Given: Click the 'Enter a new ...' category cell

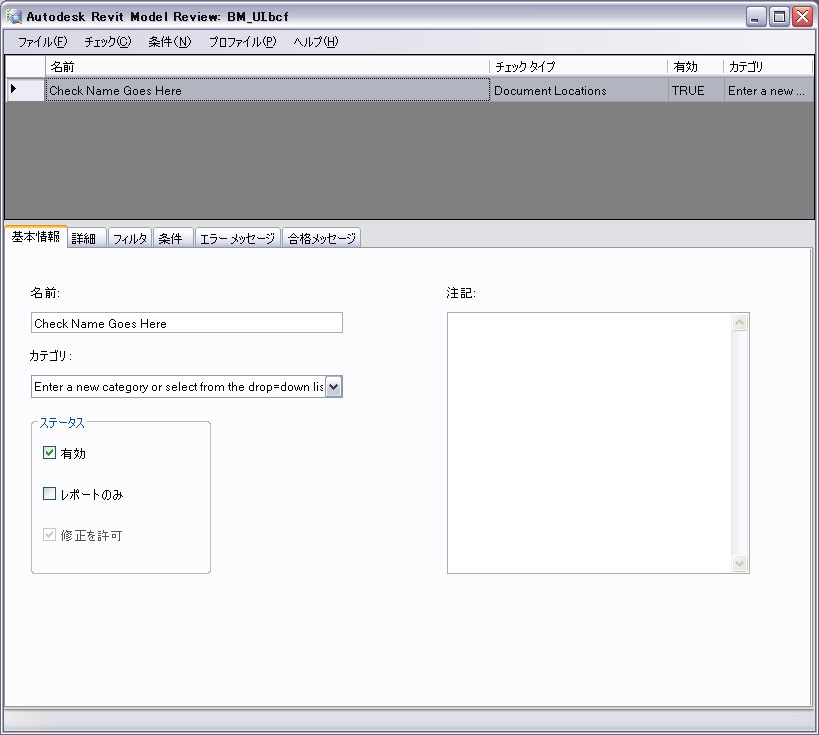Looking at the screenshot, I should (769, 90).
